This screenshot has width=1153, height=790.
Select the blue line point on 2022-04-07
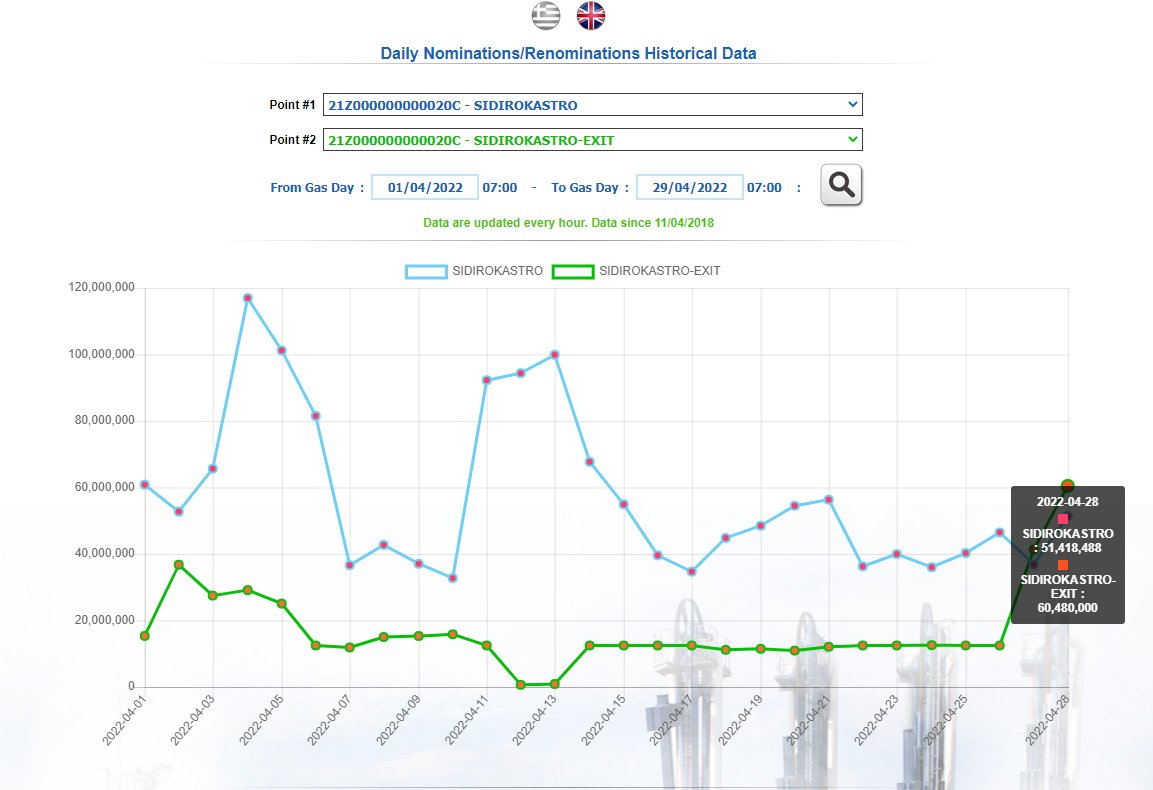coord(350,566)
